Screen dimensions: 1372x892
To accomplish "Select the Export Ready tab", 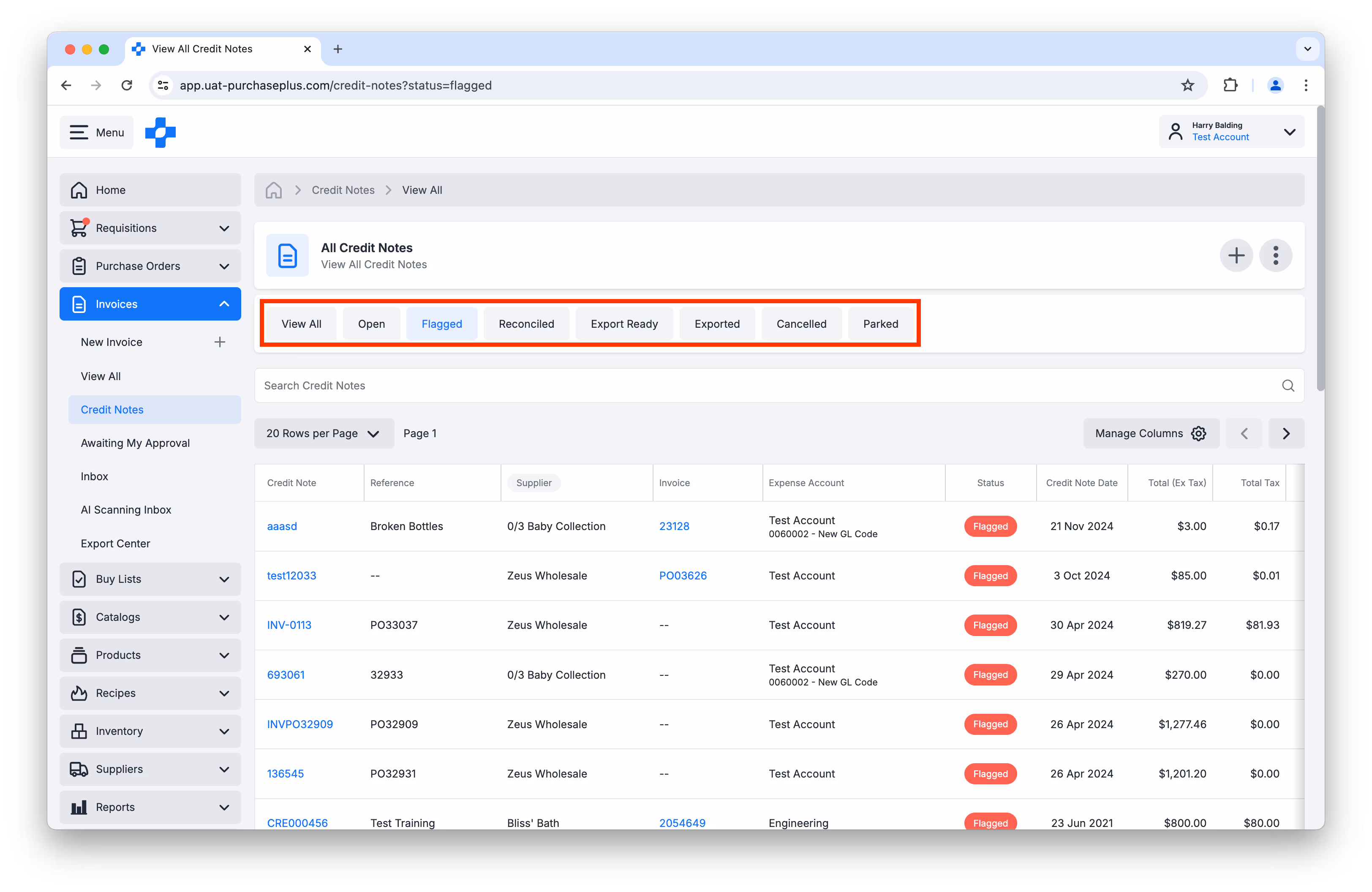I will click(x=624, y=324).
